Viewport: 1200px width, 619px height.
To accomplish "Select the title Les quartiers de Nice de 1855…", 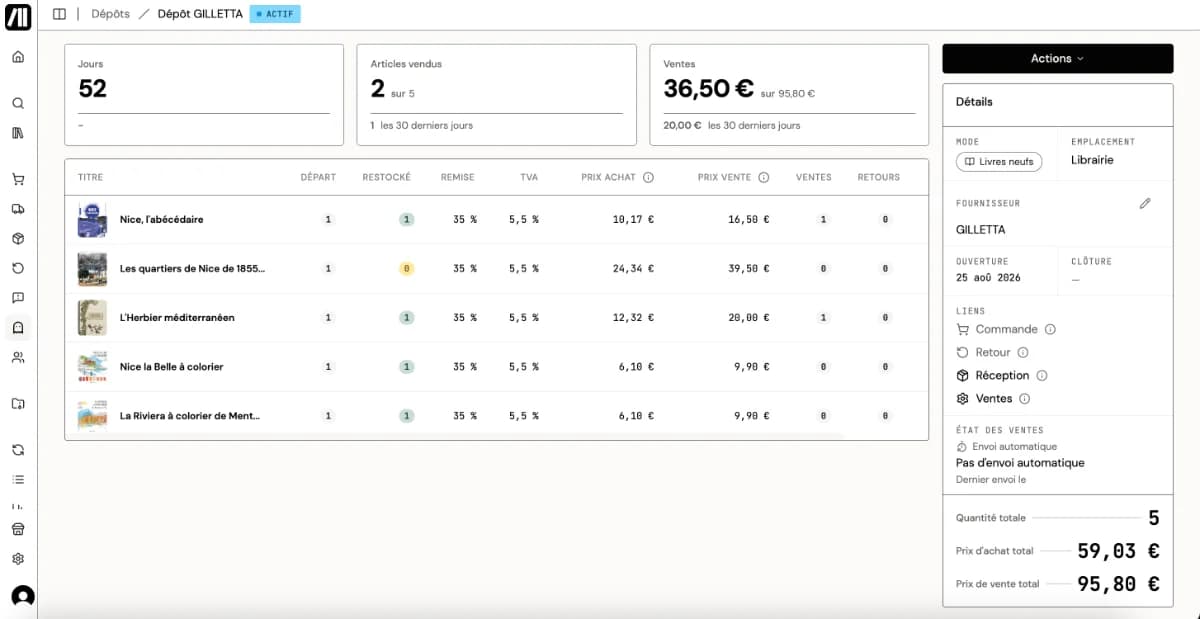I will tap(193, 269).
